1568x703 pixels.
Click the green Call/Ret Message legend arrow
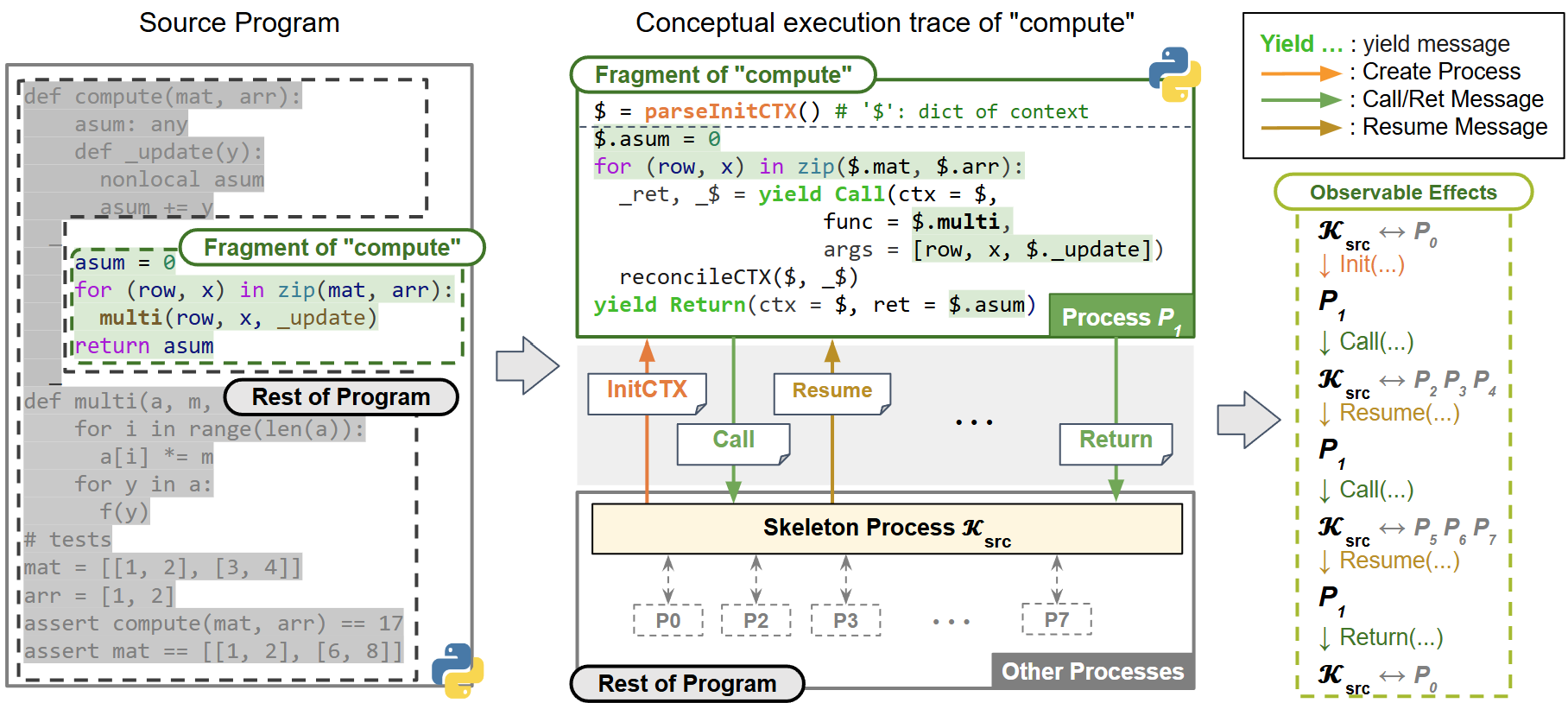click(x=1301, y=101)
